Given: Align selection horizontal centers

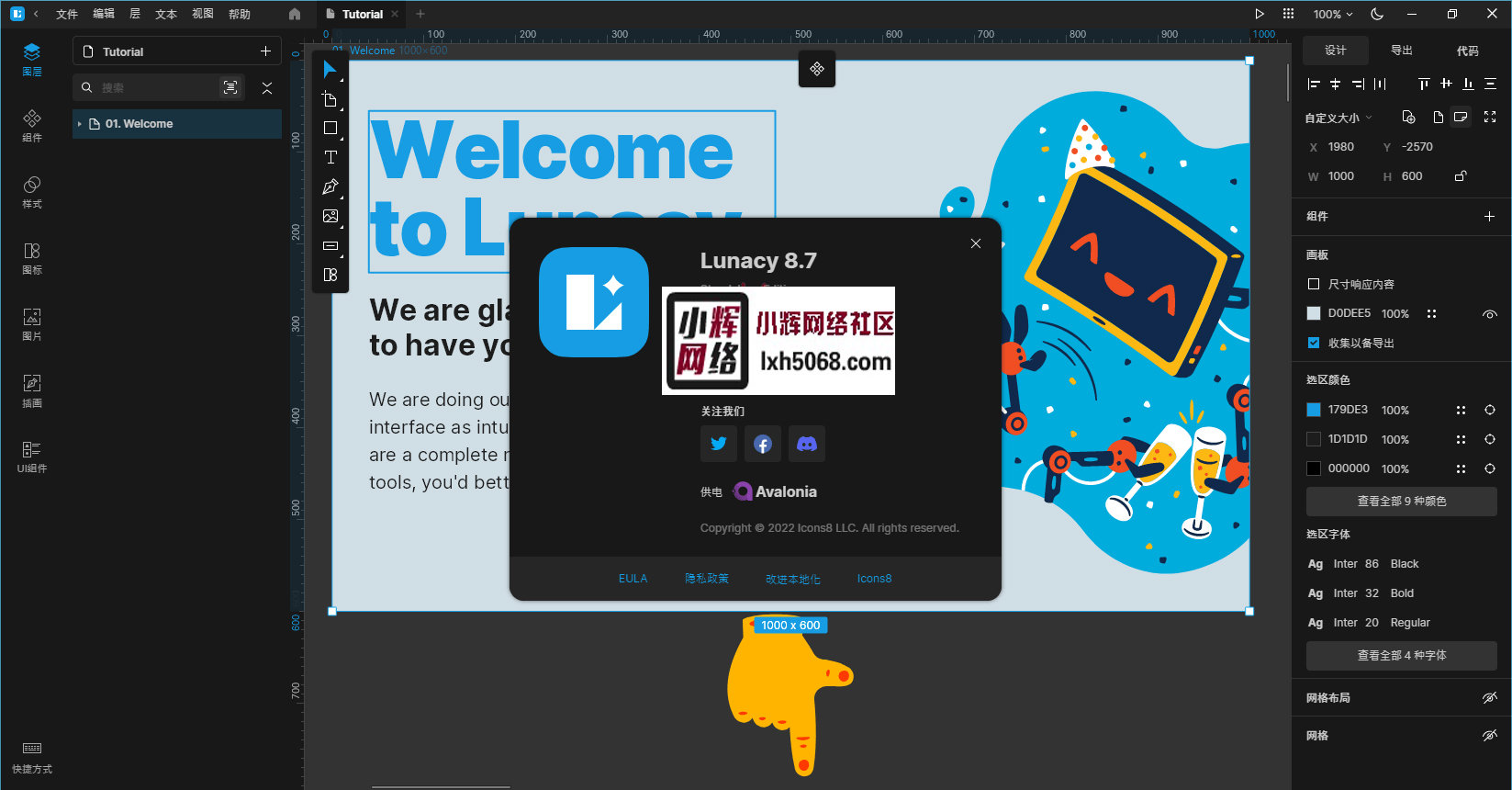Looking at the screenshot, I should (1336, 84).
